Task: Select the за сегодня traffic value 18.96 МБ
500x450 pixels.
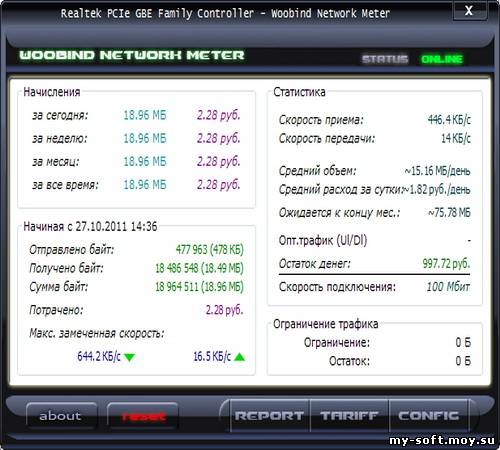Action: 145,115
